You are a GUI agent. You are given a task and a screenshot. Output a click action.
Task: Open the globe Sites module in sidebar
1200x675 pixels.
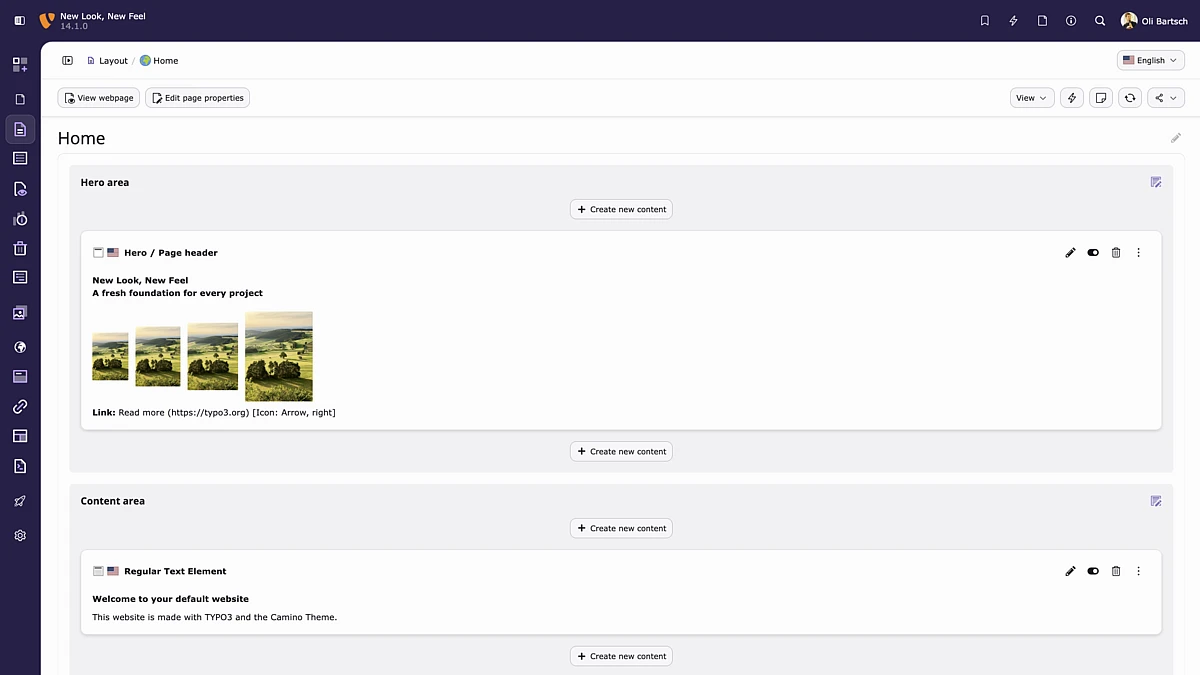(x=20, y=347)
